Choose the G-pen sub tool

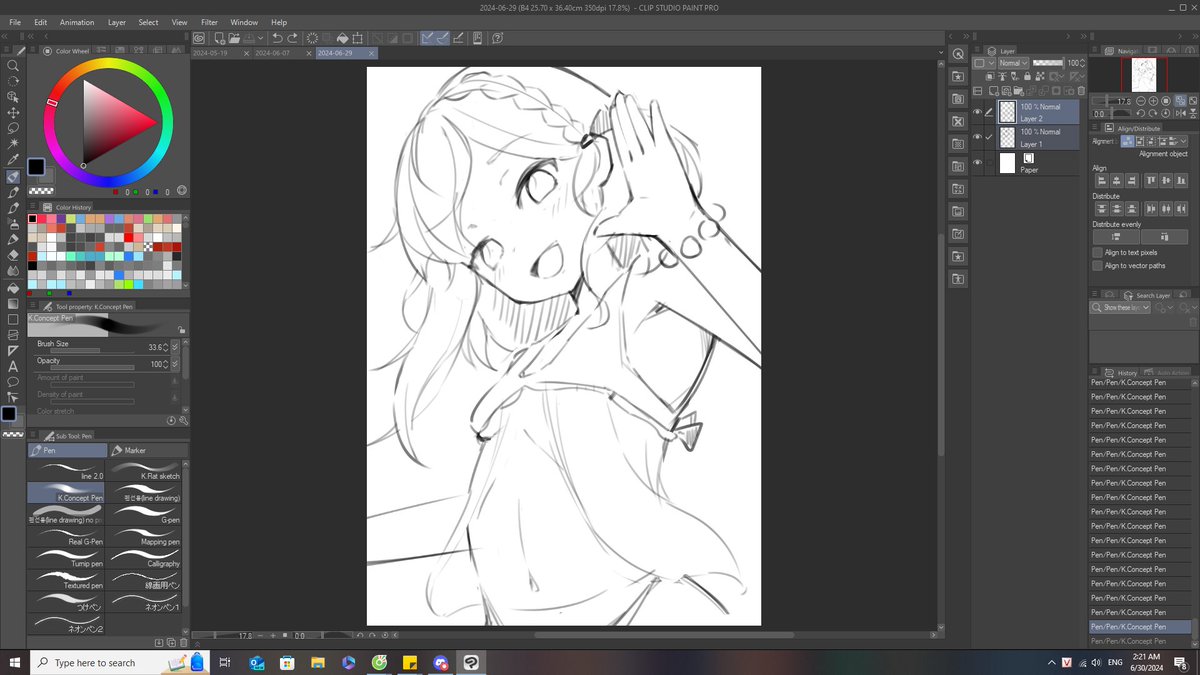[x=147, y=514]
